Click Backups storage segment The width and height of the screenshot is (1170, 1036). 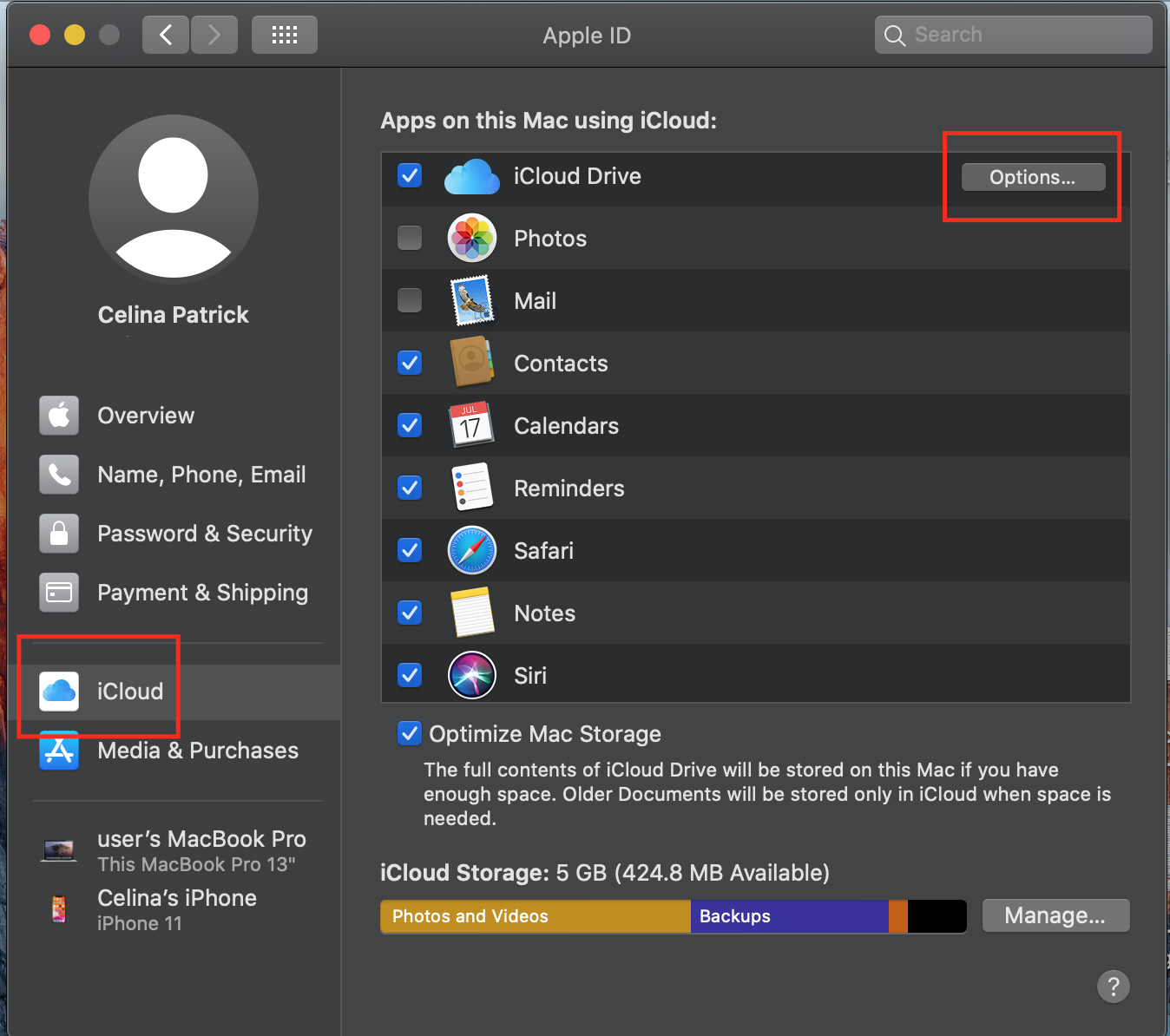click(x=790, y=916)
